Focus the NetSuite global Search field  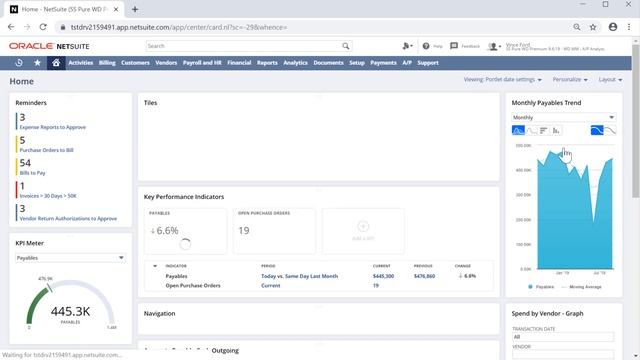point(244,46)
